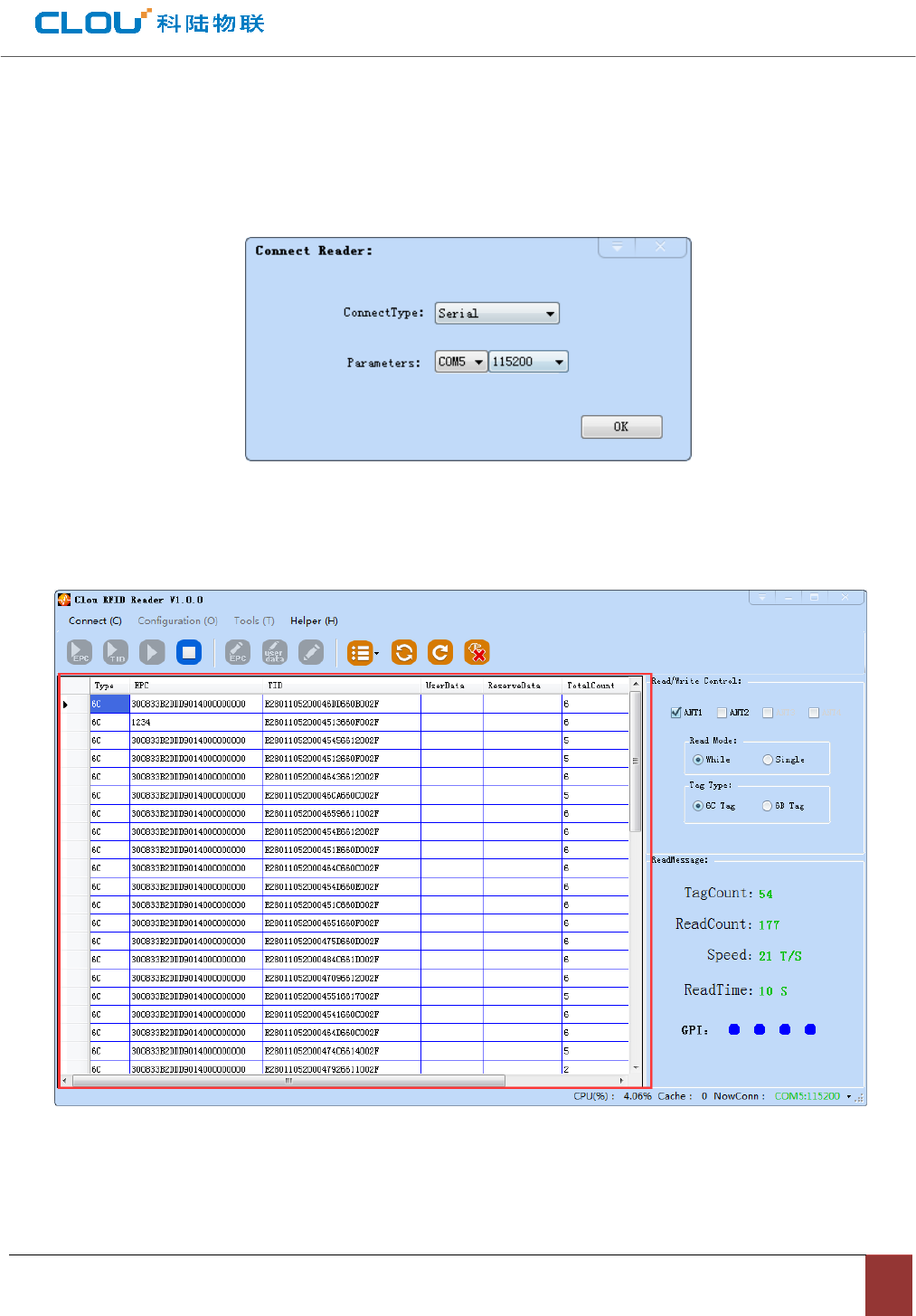Click the tag table scroll-up arrow
Image resolution: width=916 pixels, height=1316 pixels.
click(x=636, y=684)
